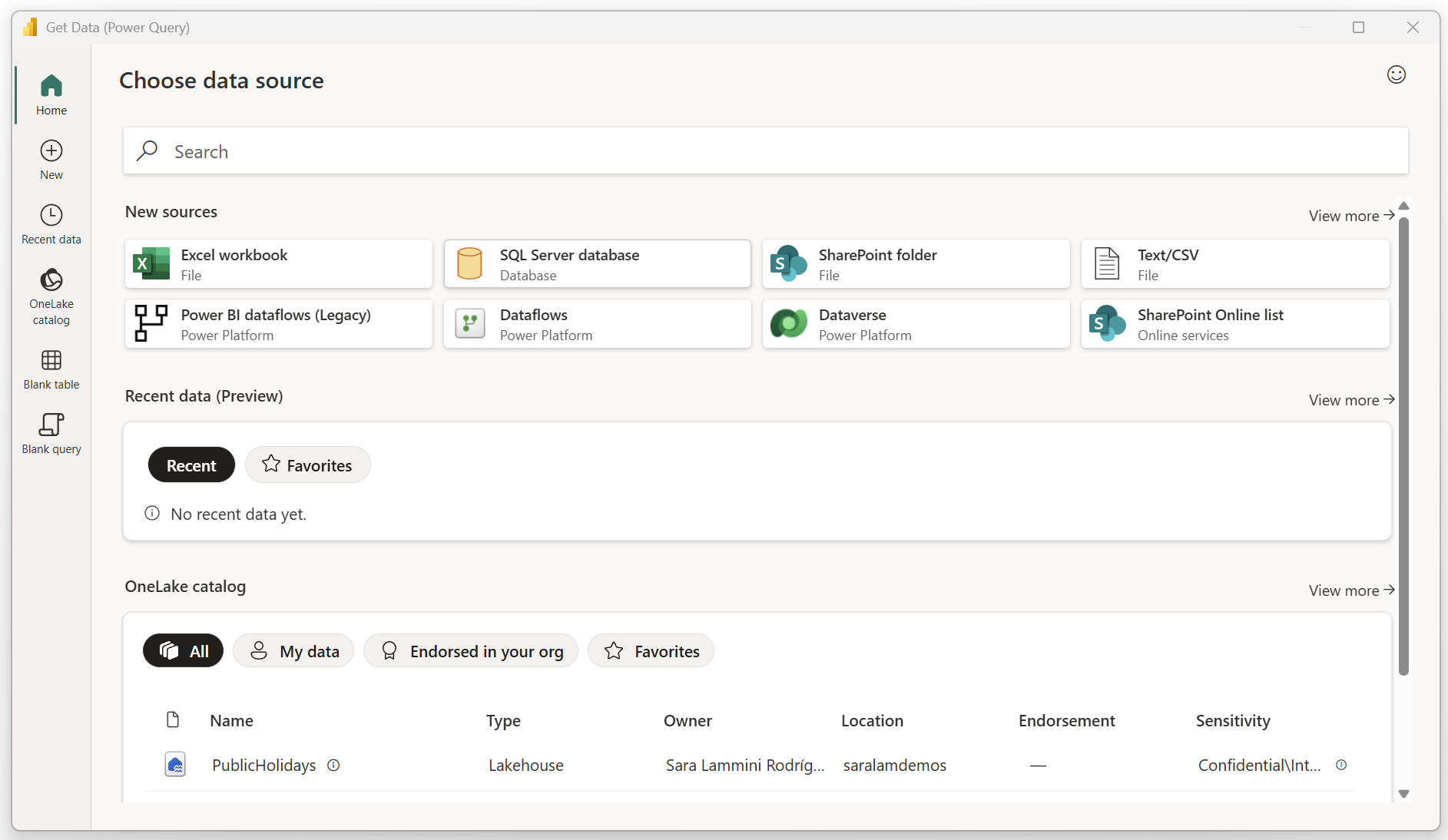Create a Blank table from sidebar
Image resolution: width=1448 pixels, height=840 pixels.
(51, 369)
